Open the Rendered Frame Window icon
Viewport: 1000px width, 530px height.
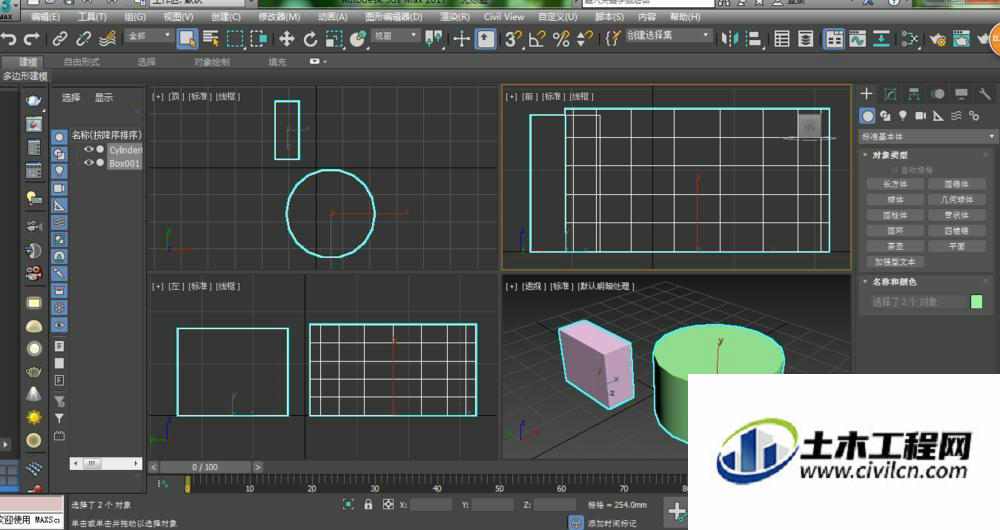tap(961, 39)
